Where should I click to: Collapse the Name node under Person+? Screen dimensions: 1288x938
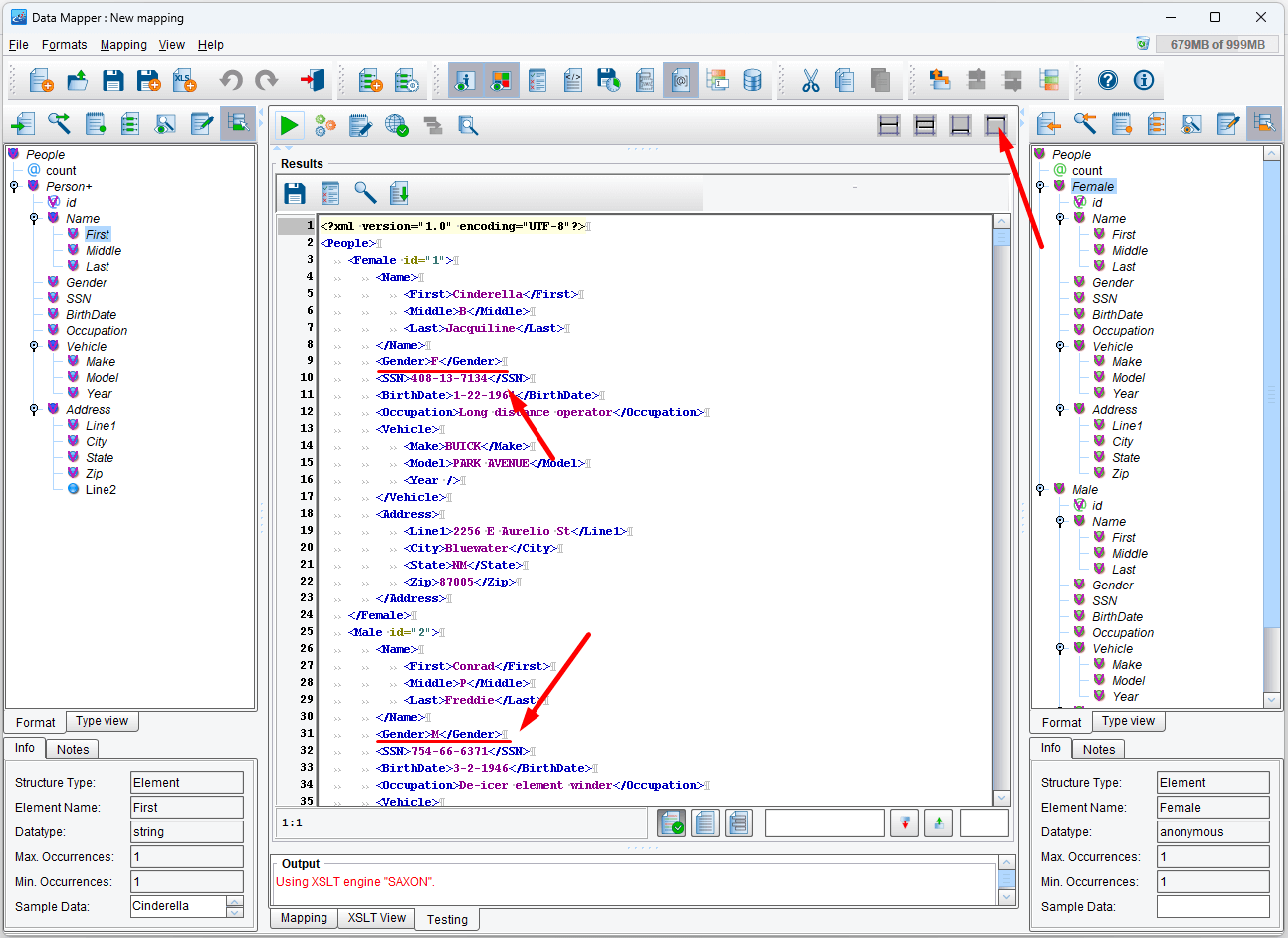click(34, 219)
